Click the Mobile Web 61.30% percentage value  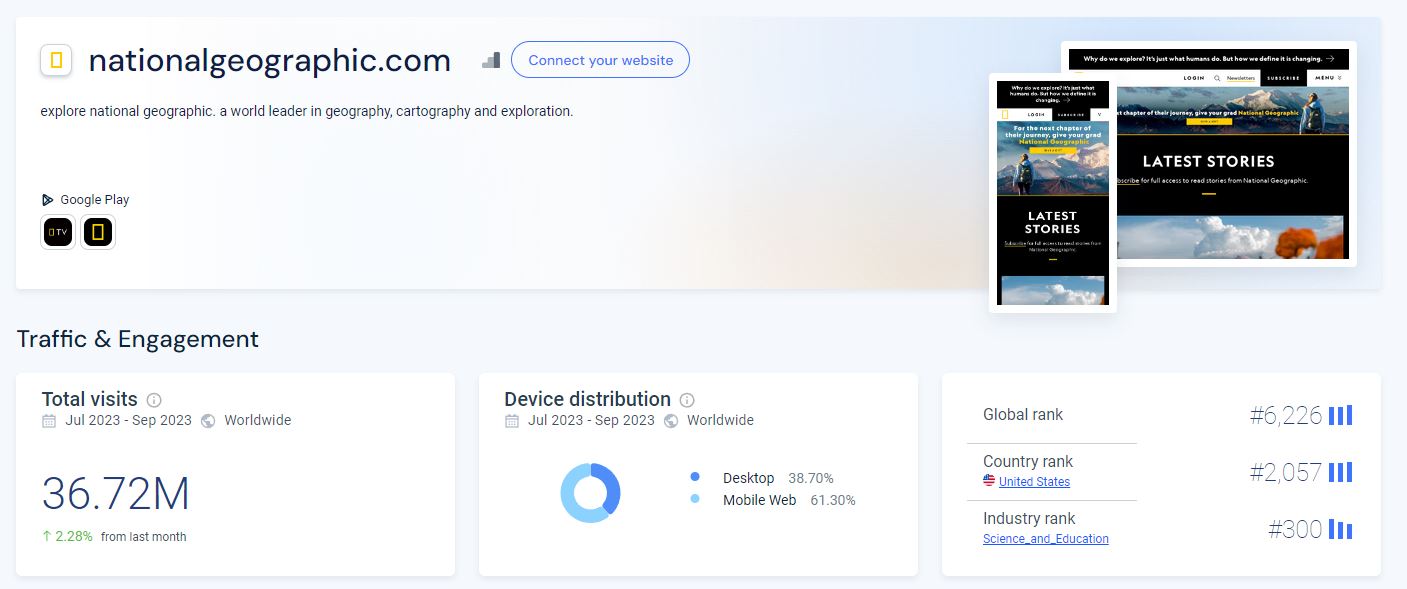(x=833, y=500)
